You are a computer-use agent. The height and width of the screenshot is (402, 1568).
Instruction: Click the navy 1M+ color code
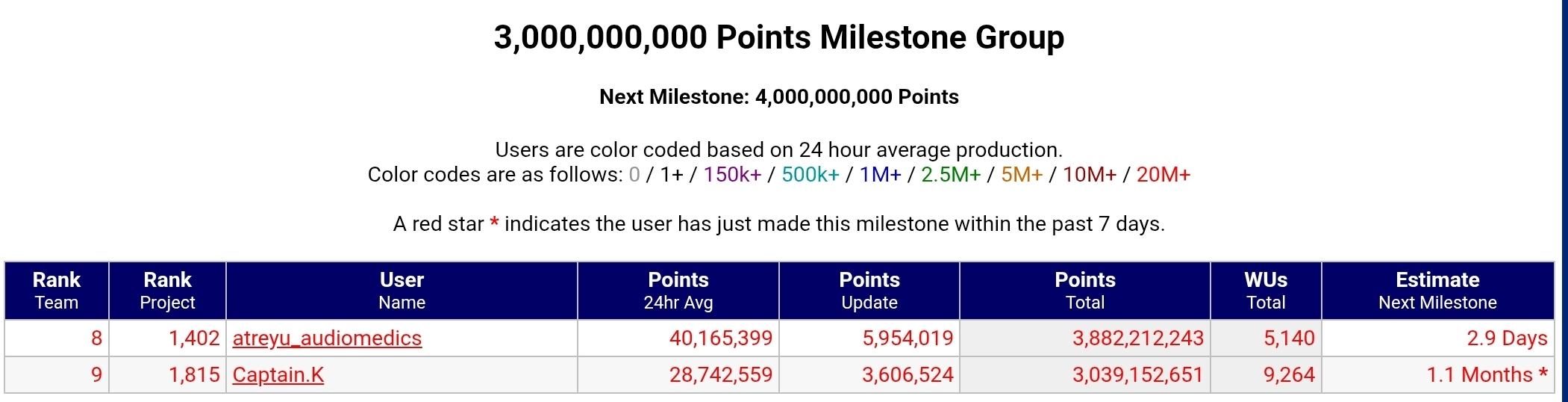coord(880,175)
